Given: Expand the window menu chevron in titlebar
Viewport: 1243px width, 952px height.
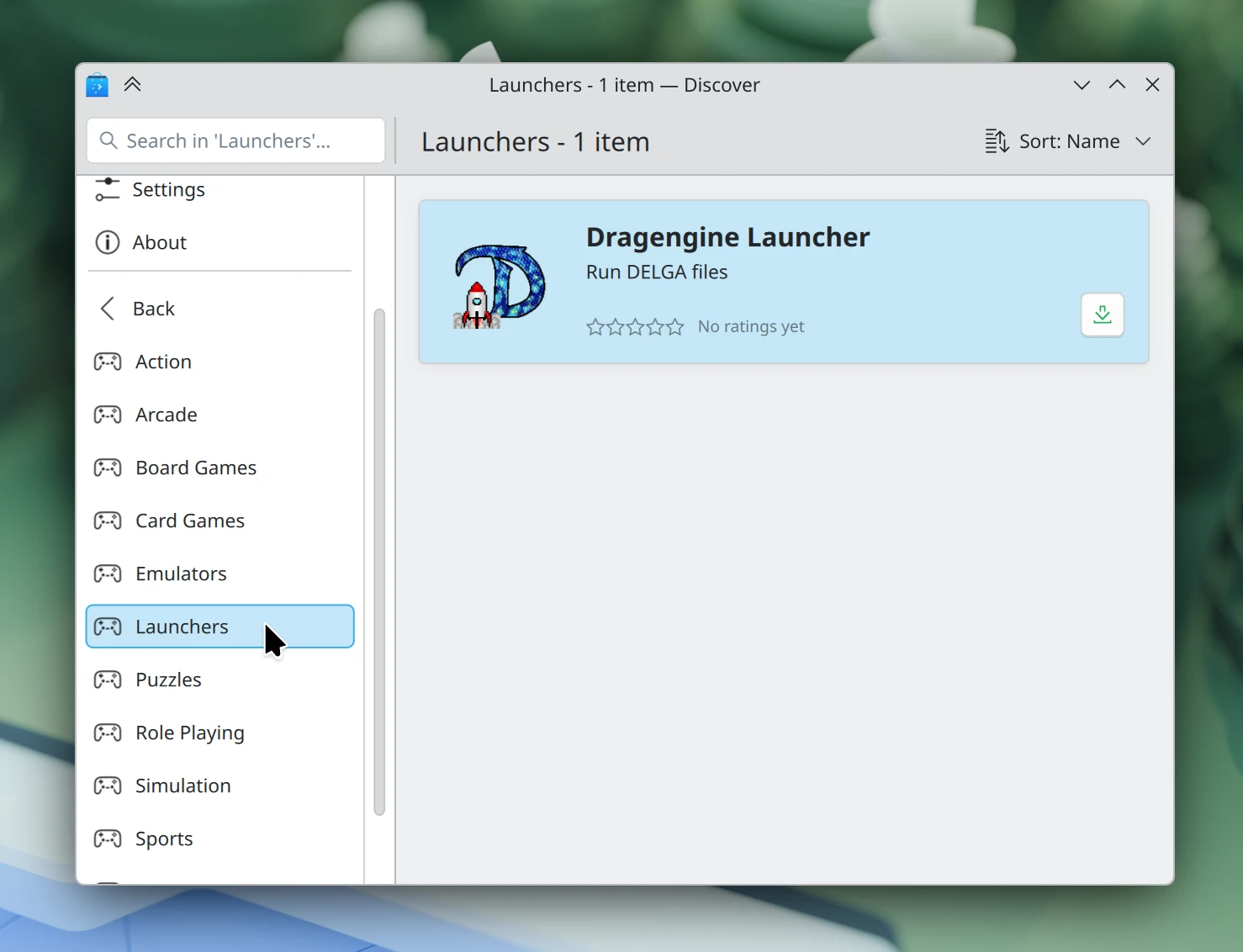Looking at the screenshot, I should tap(1080, 84).
